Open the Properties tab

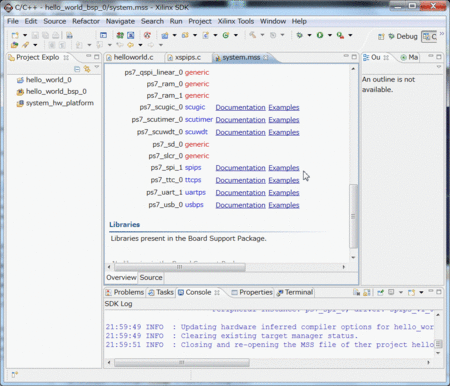click(x=252, y=292)
